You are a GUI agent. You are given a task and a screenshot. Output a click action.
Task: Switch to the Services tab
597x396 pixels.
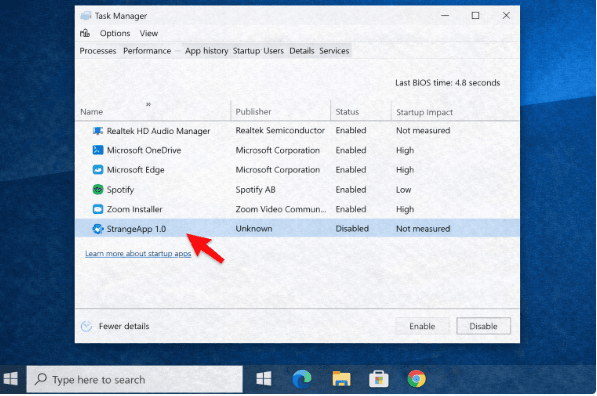(x=334, y=51)
